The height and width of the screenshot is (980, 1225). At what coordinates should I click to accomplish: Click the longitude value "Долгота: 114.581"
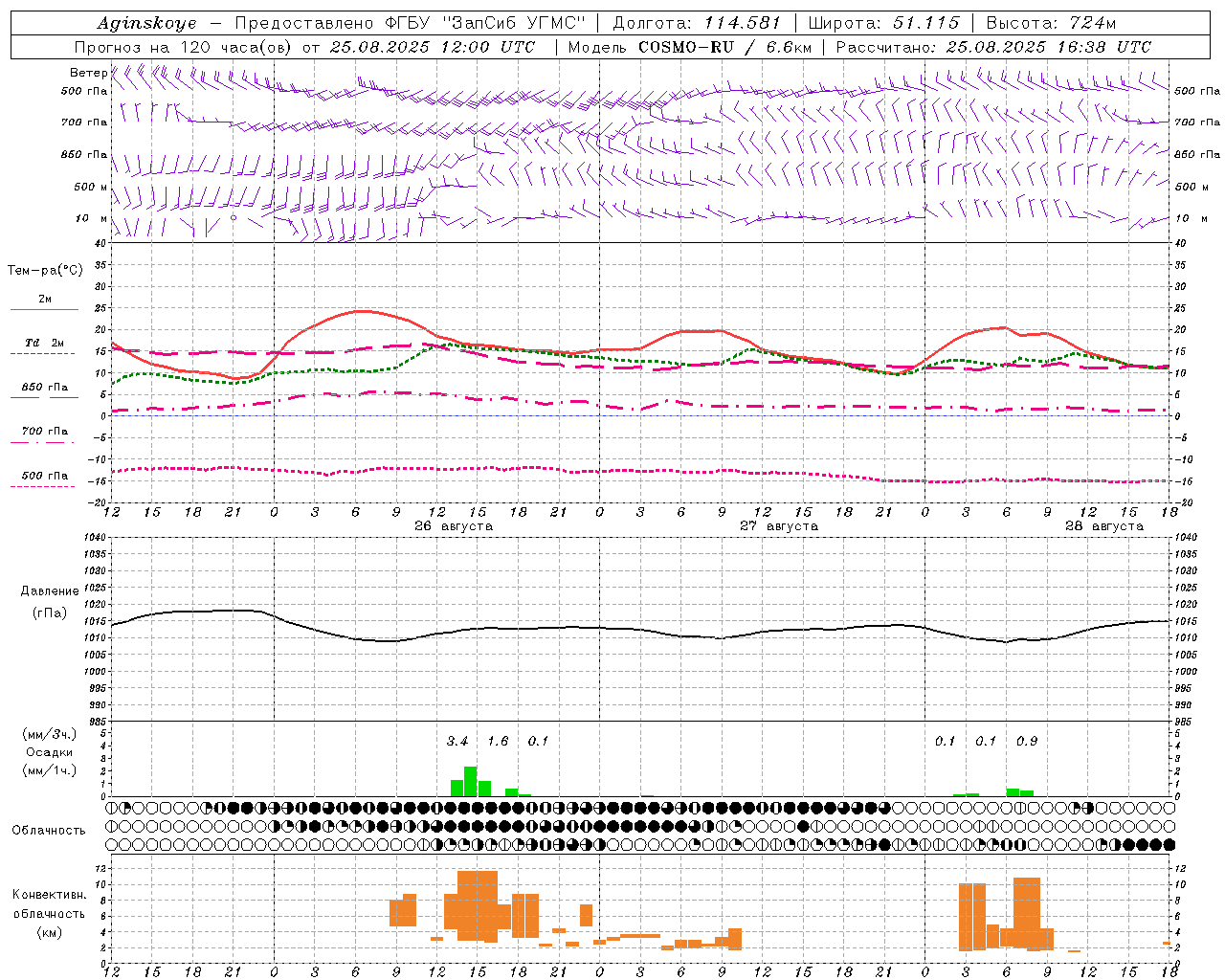point(697,23)
